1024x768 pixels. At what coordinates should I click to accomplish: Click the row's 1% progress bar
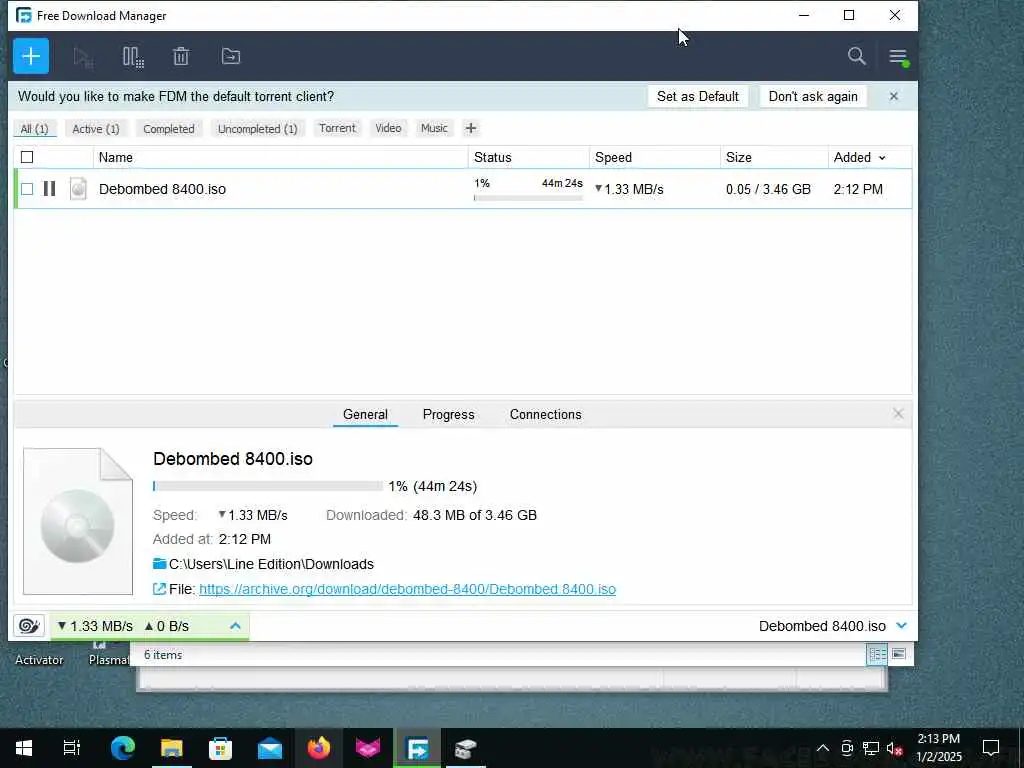(528, 197)
